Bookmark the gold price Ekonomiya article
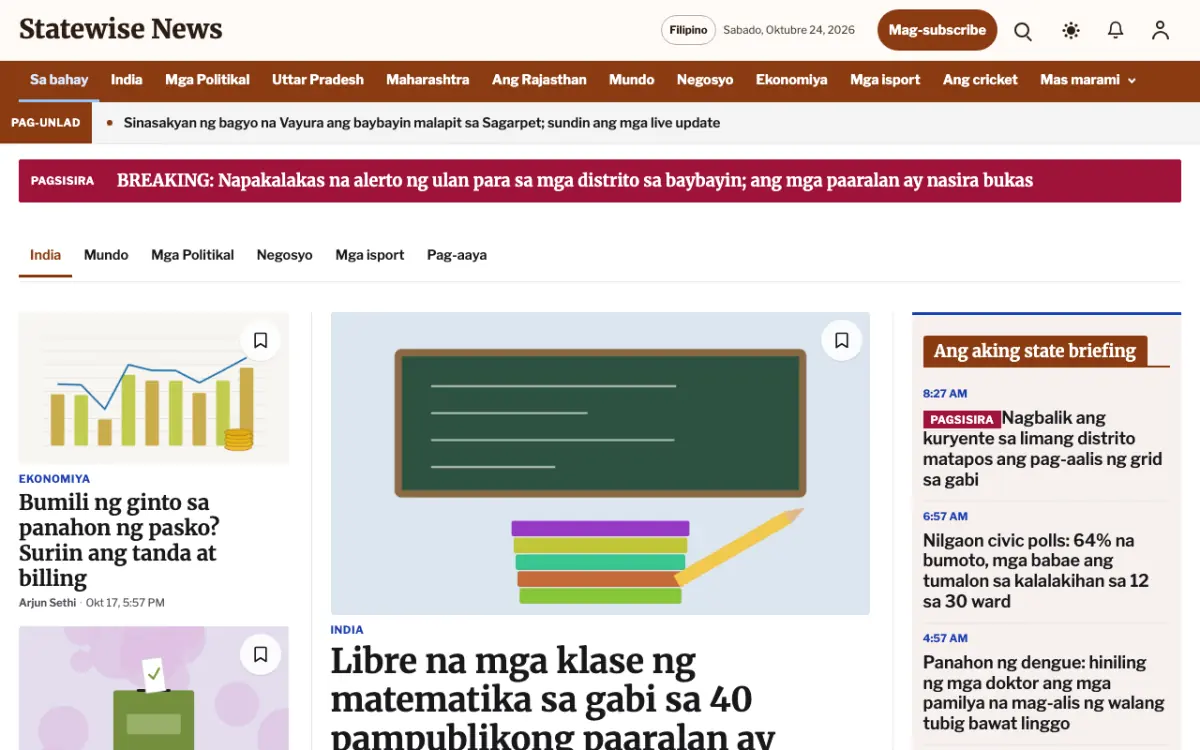The height and width of the screenshot is (750, 1200). 260,341
